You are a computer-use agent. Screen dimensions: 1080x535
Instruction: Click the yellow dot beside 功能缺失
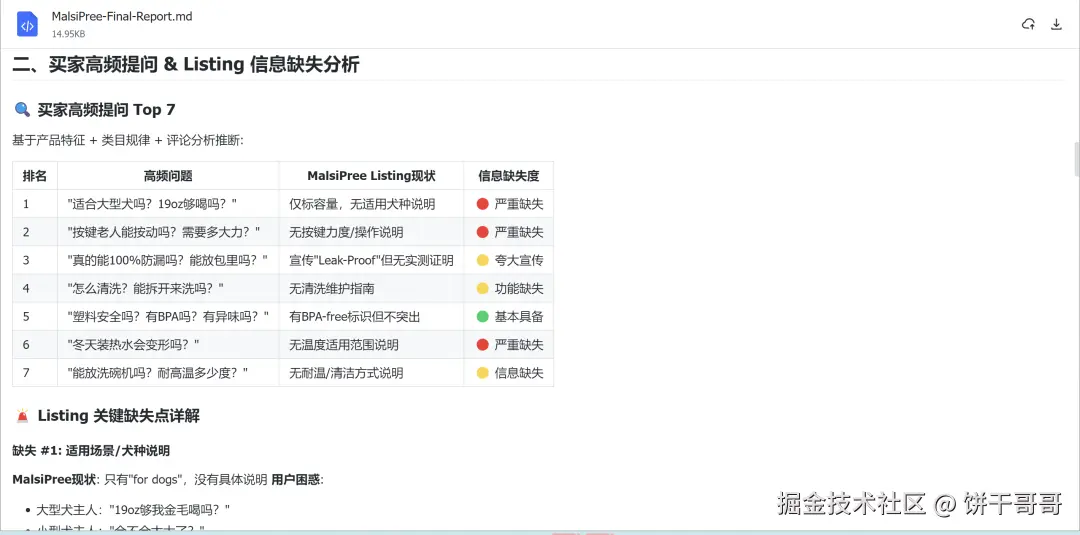point(483,289)
